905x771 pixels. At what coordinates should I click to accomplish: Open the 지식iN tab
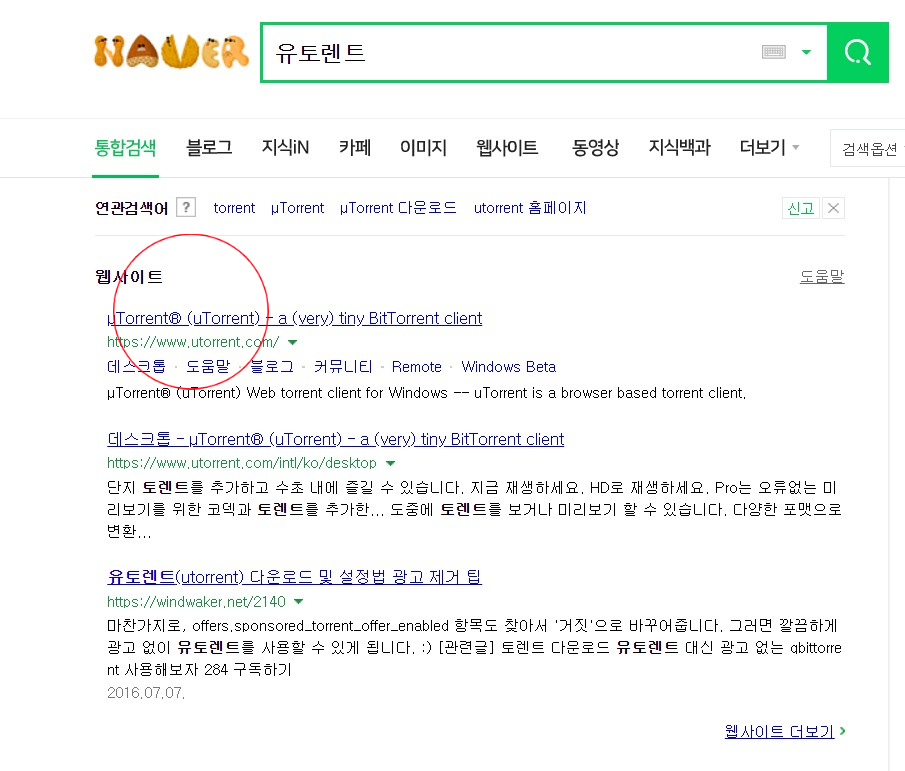click(285, 148)
